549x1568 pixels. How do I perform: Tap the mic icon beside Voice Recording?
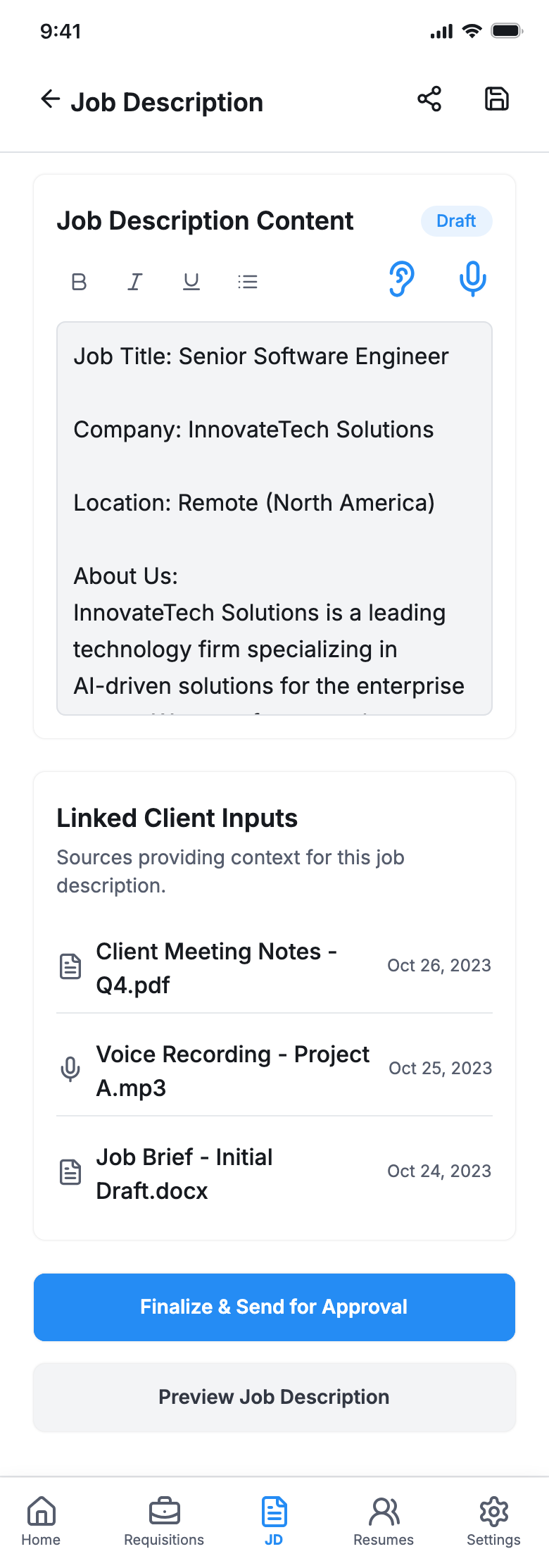pos(70,1069)
